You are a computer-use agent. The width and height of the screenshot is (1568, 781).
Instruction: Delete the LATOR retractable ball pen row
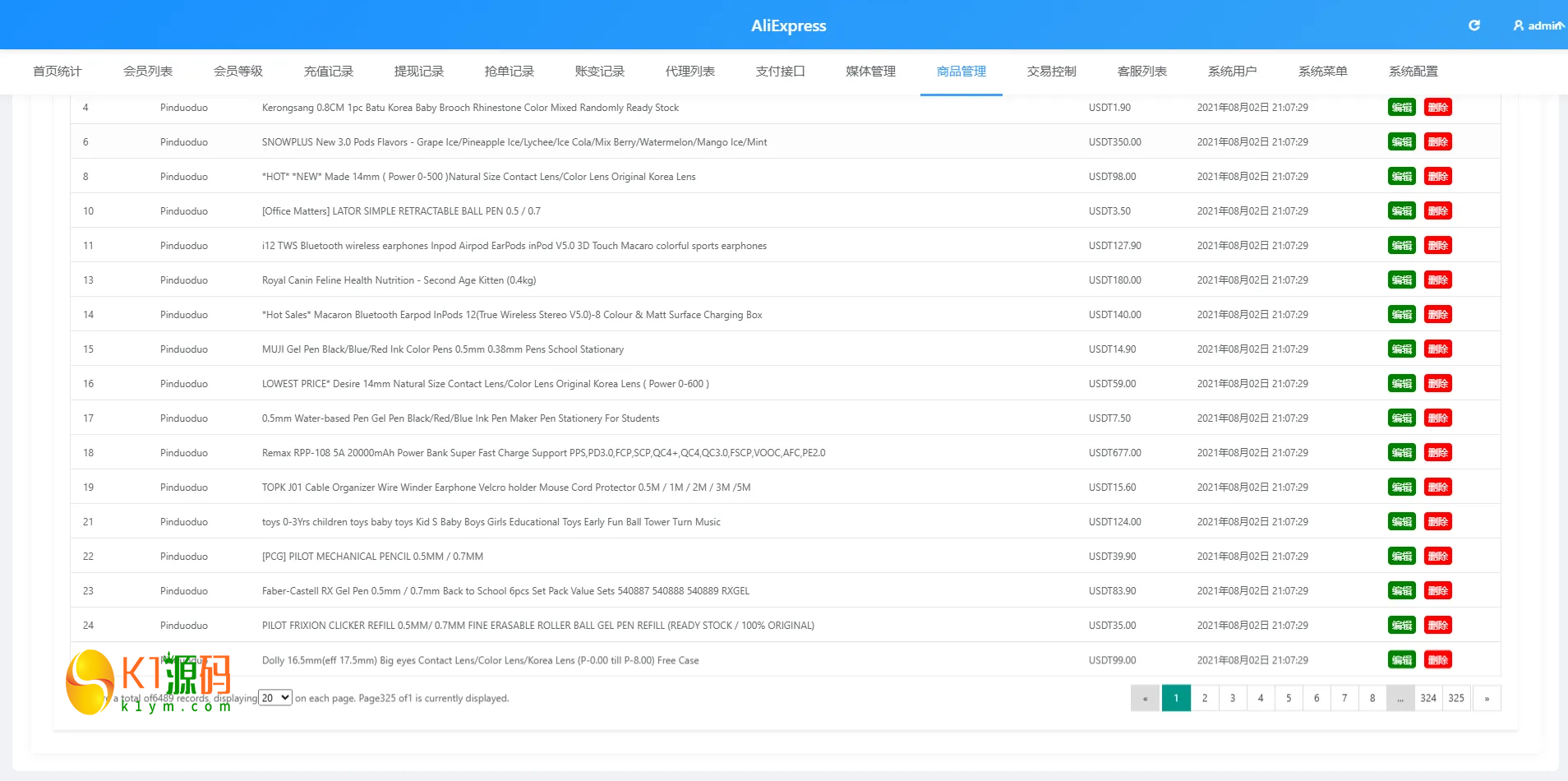1438,211
